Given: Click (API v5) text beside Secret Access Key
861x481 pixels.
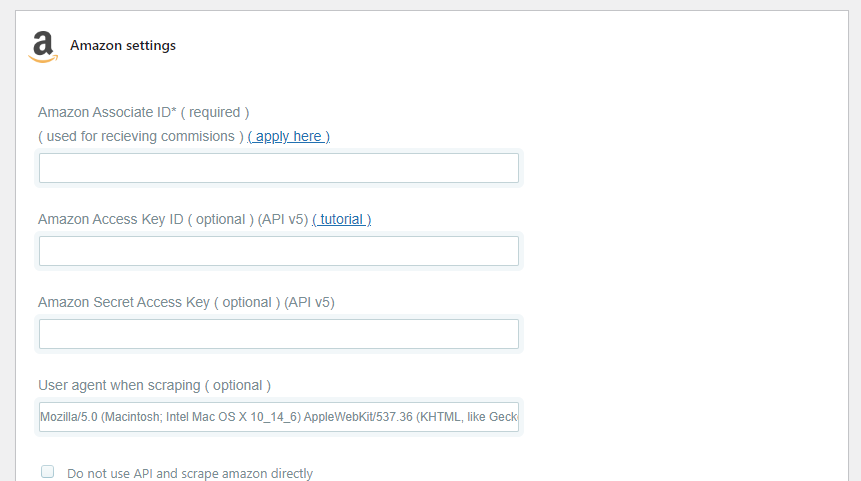Looking at the screenshot, I should click(309, 302).
